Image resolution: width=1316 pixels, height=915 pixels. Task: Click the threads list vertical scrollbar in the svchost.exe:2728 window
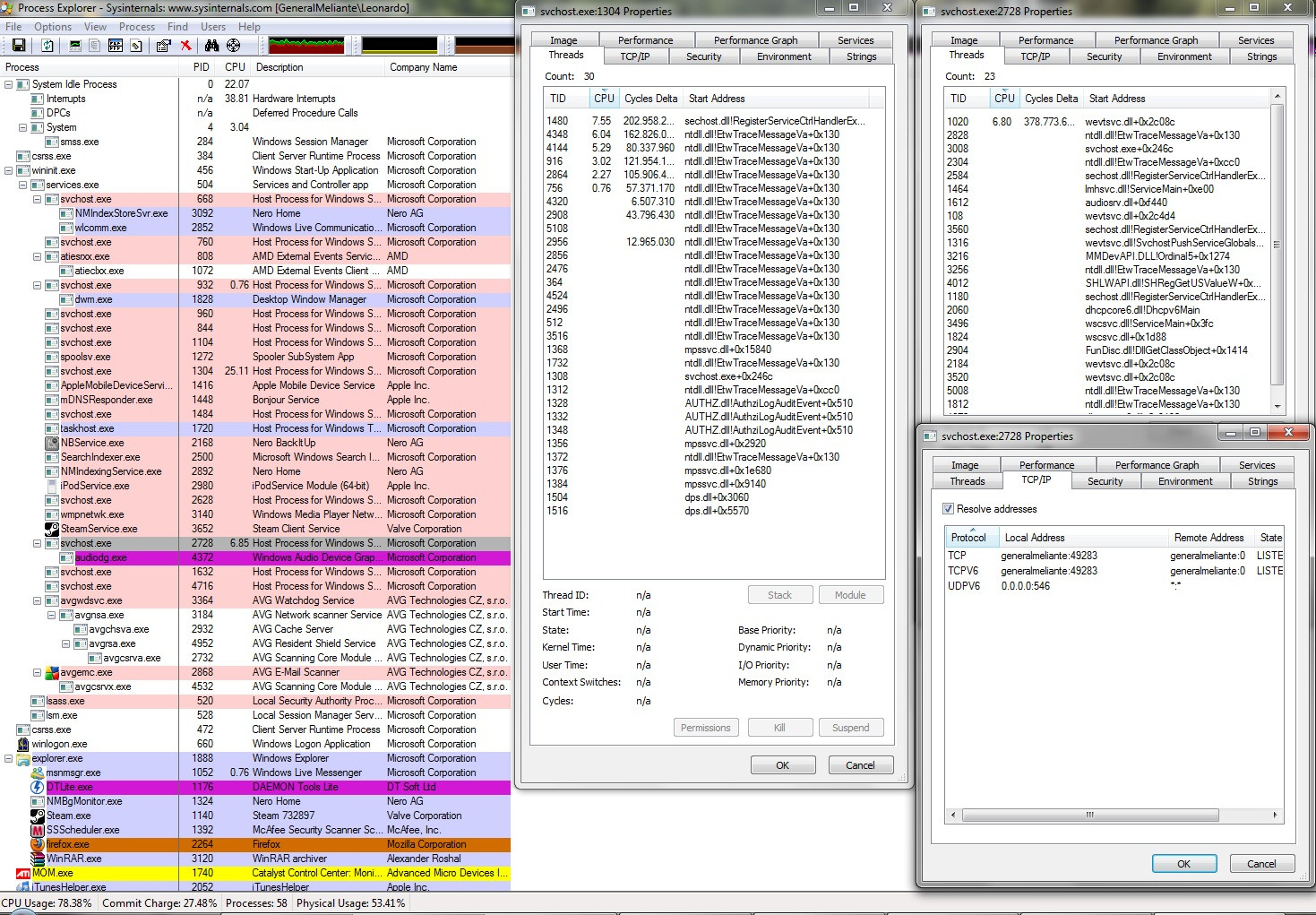(1277, 251)
